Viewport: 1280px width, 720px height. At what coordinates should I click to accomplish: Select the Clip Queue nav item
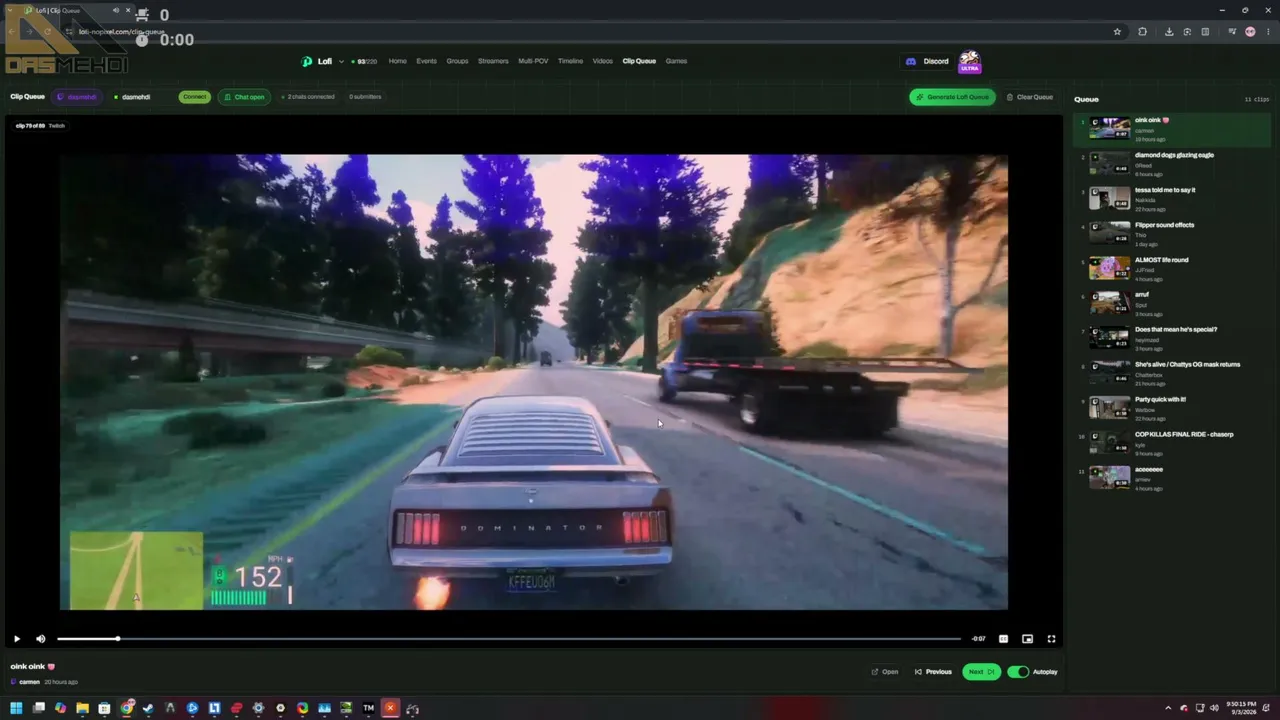coord(639,61)
